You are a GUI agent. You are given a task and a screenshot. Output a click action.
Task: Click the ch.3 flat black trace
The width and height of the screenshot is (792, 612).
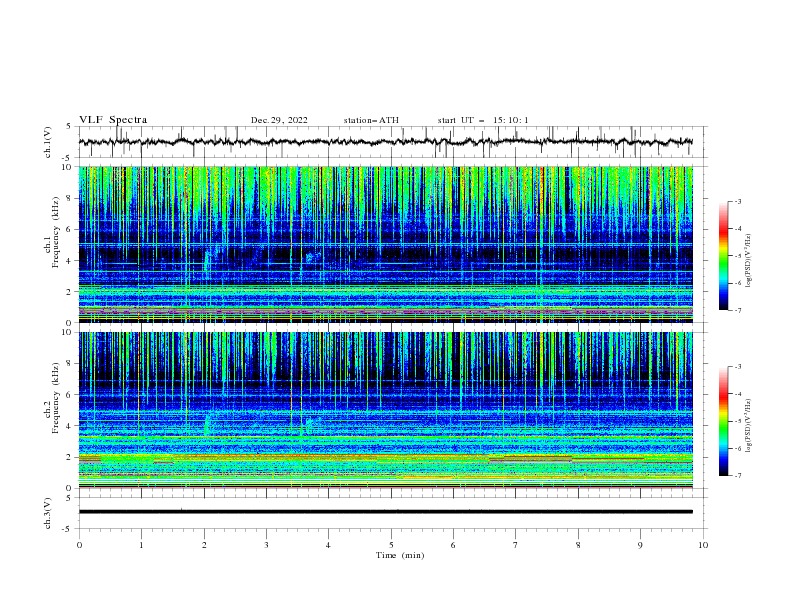pos(385,512)
